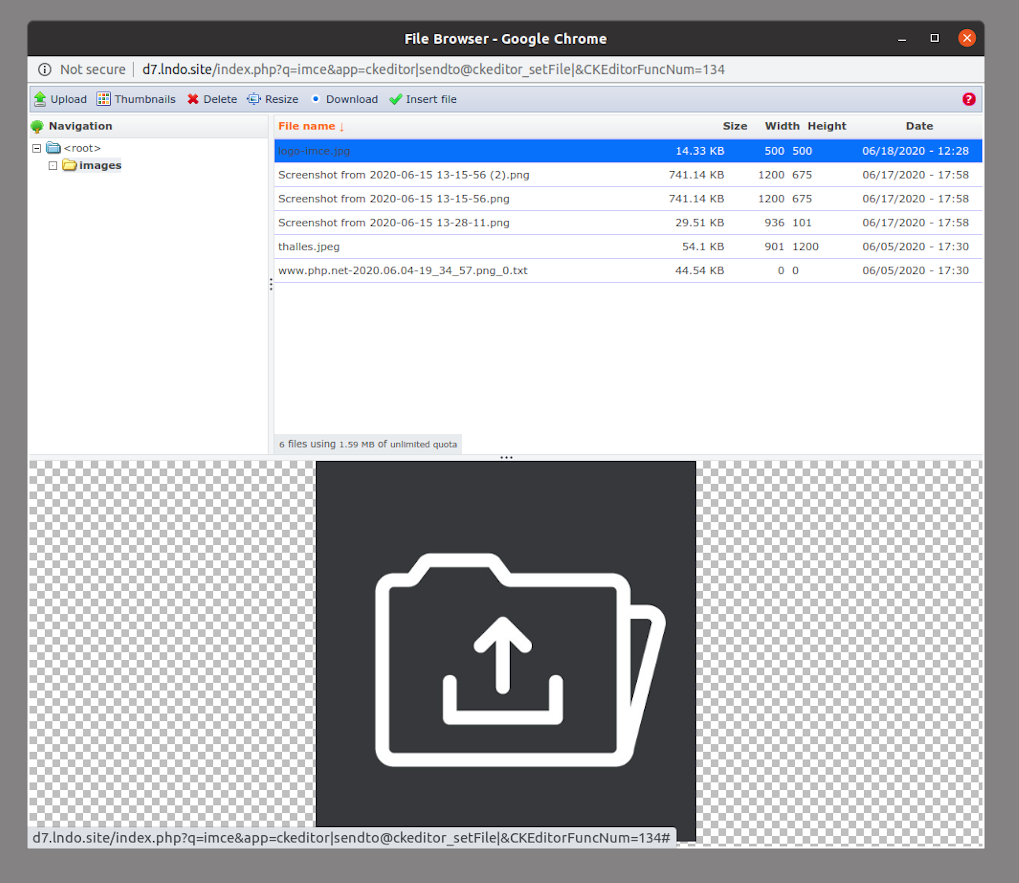Open the red help question icon
The image size is (1019, 883).
click(968, 99)
